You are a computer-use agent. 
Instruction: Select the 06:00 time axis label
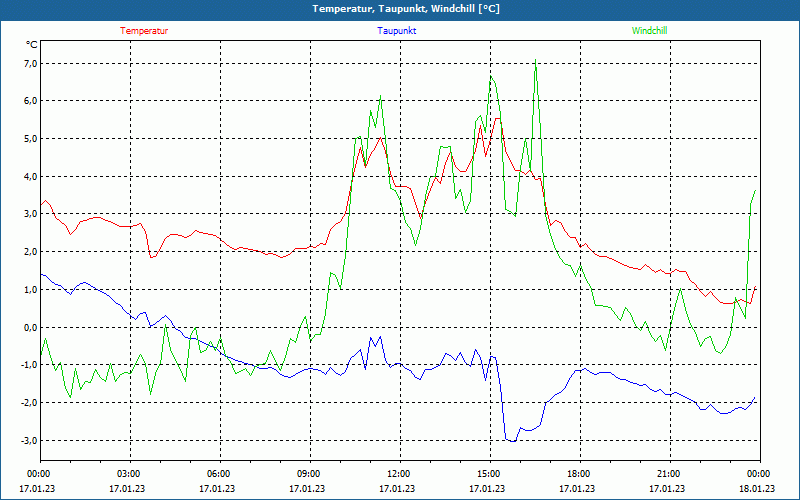coord(218,474)
